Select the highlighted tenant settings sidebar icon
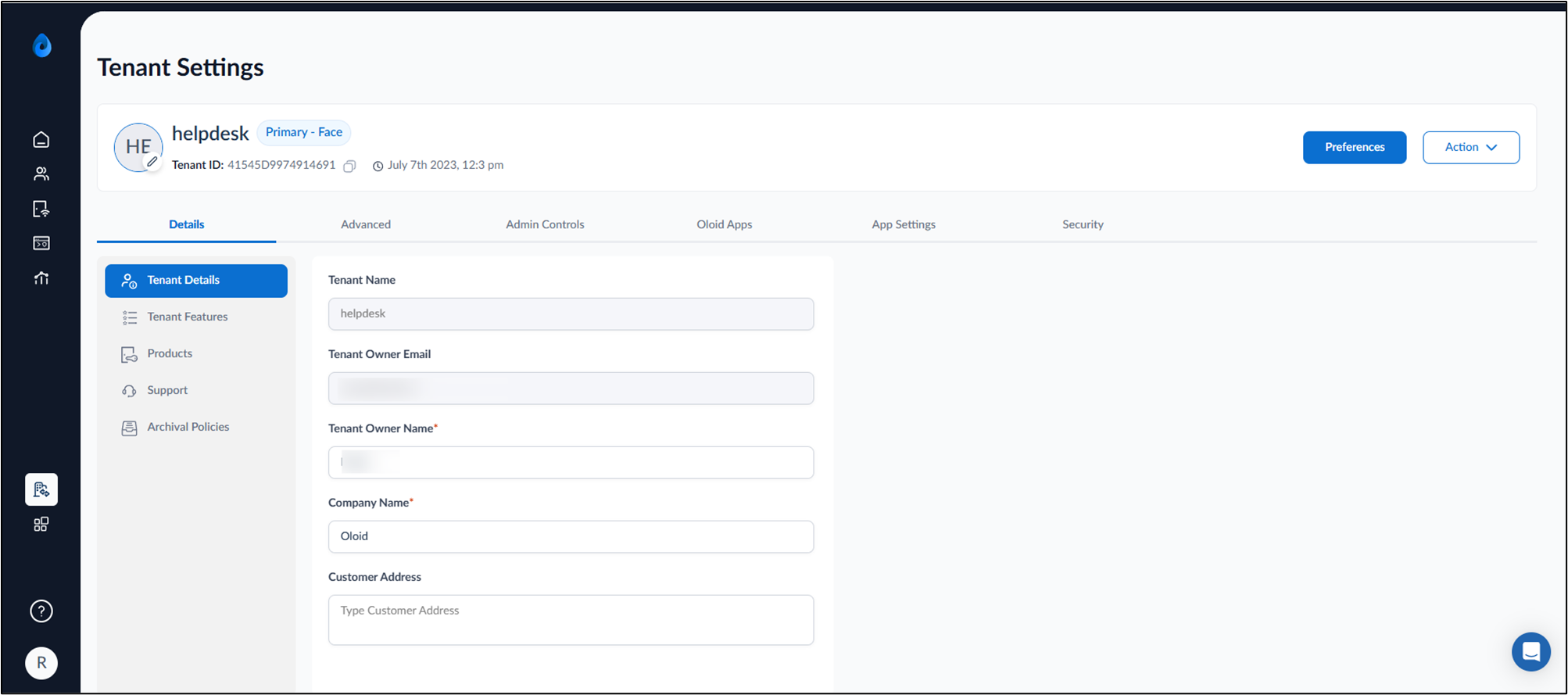 tap(41, 489)
